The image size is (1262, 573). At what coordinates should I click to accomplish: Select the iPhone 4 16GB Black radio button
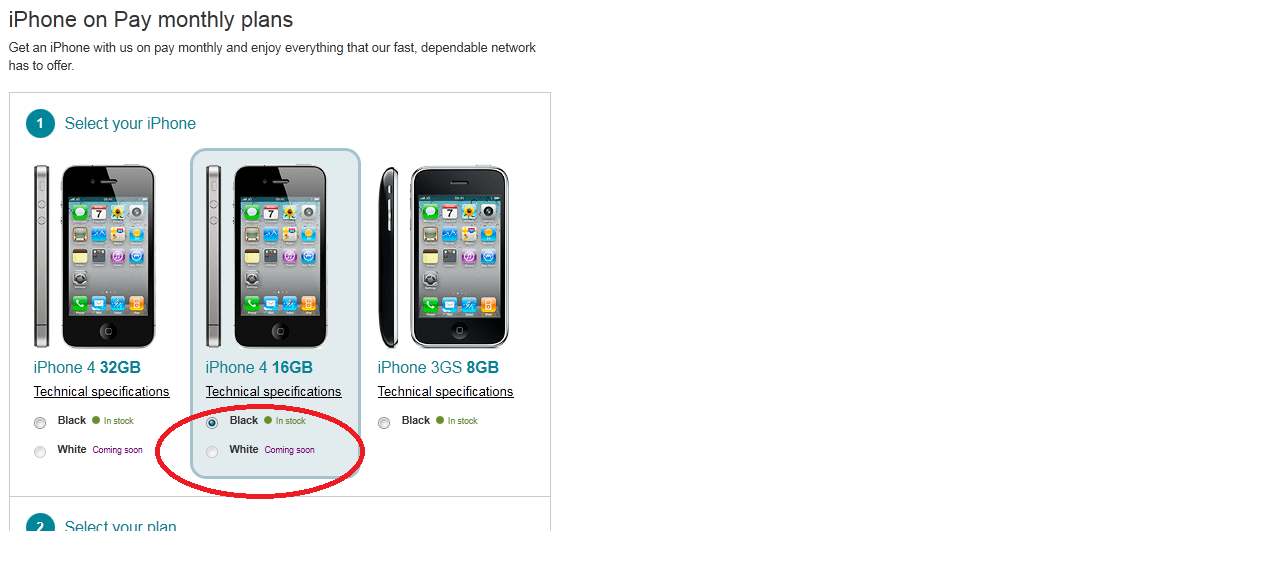coord(212,423)
